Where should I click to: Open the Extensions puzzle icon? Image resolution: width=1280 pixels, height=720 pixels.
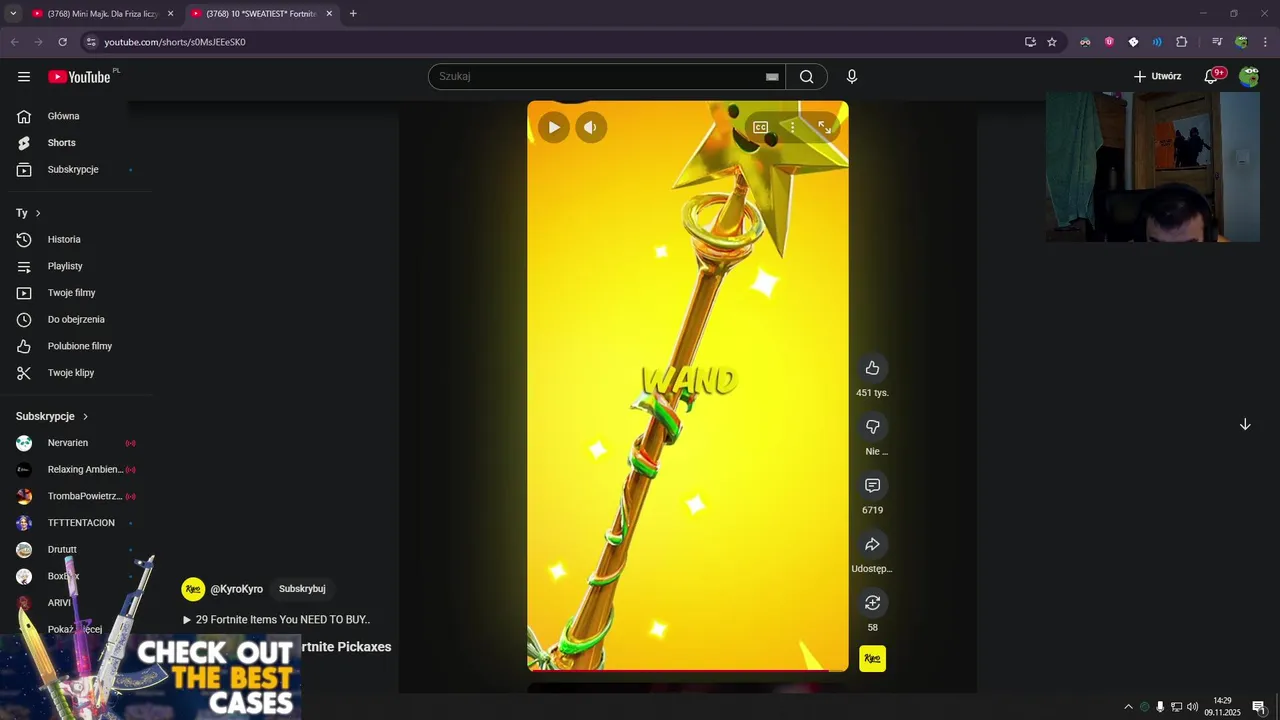tap(1181, 42)
